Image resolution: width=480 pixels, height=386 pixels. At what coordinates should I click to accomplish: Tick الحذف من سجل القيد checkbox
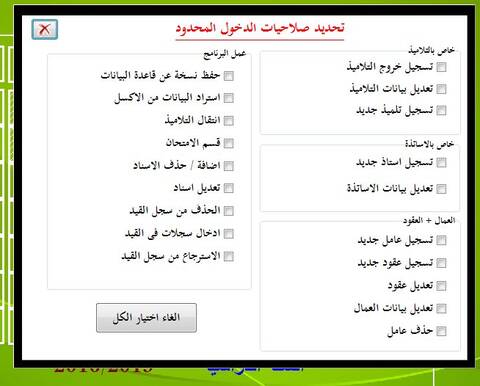point(229,211)
